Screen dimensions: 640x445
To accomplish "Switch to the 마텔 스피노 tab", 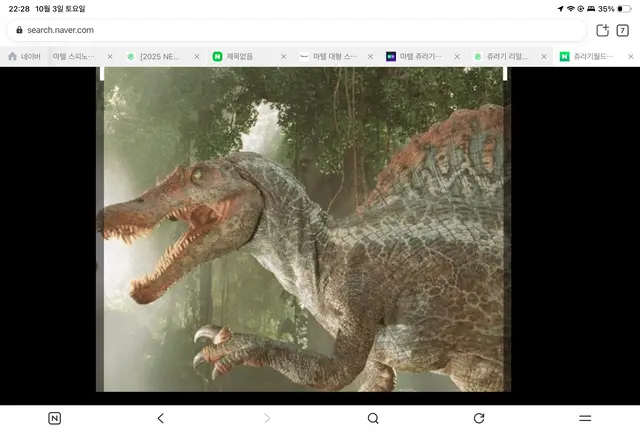I will click(x=73, y=56).
